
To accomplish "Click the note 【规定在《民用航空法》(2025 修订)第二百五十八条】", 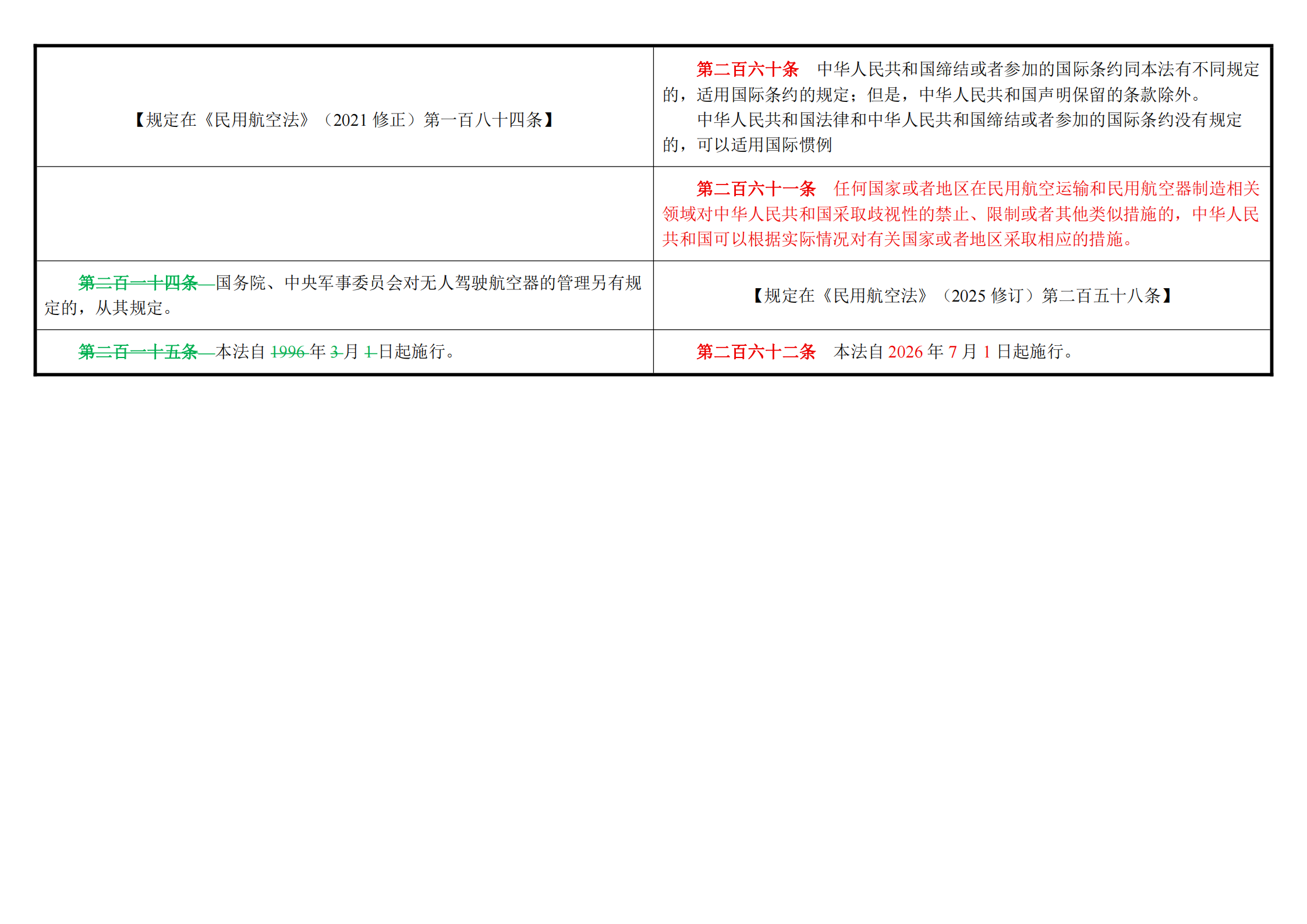I will [x=962, y=296].
